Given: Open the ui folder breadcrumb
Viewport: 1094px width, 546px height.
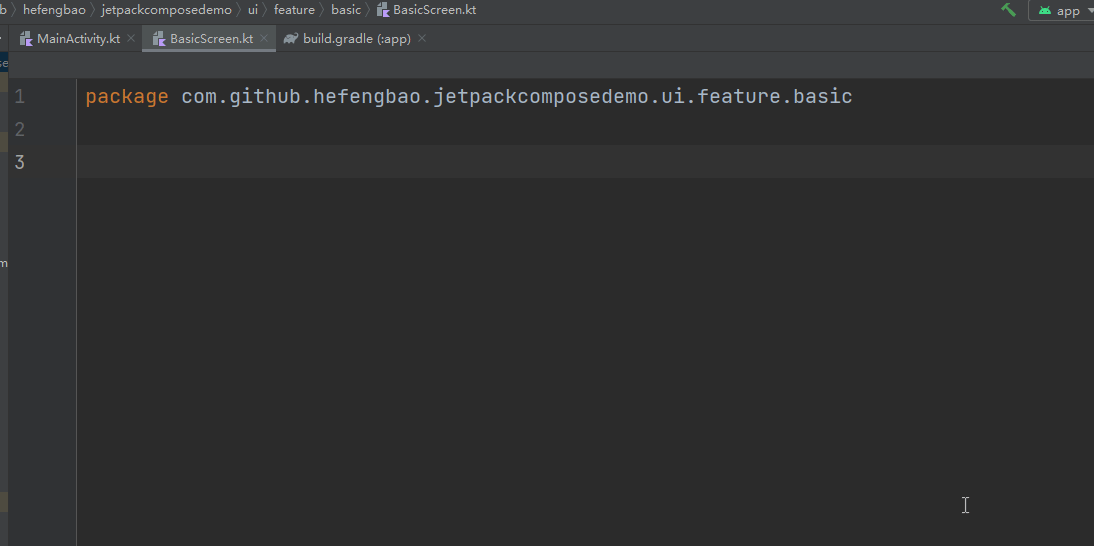Looking at the screenshot, I should 252,10.
